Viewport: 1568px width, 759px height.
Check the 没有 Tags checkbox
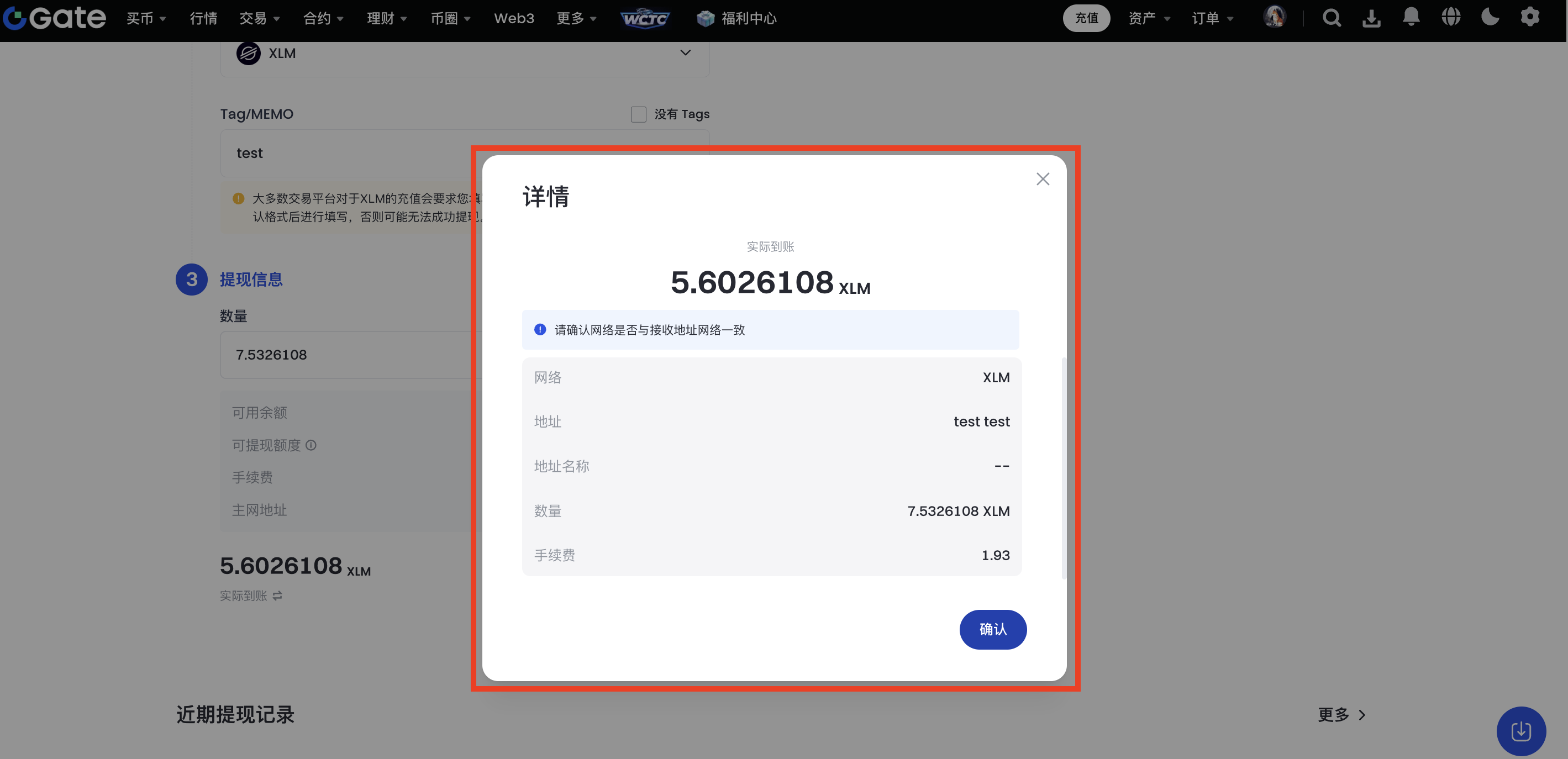(638, 114)
